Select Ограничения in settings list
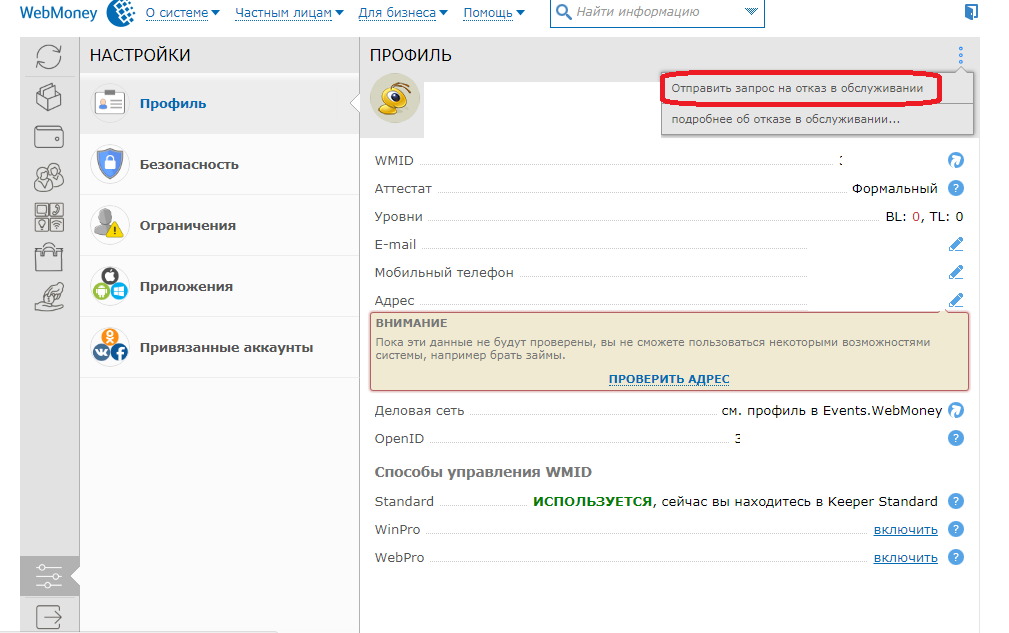 pyautogui.click(x=219, y=226)
